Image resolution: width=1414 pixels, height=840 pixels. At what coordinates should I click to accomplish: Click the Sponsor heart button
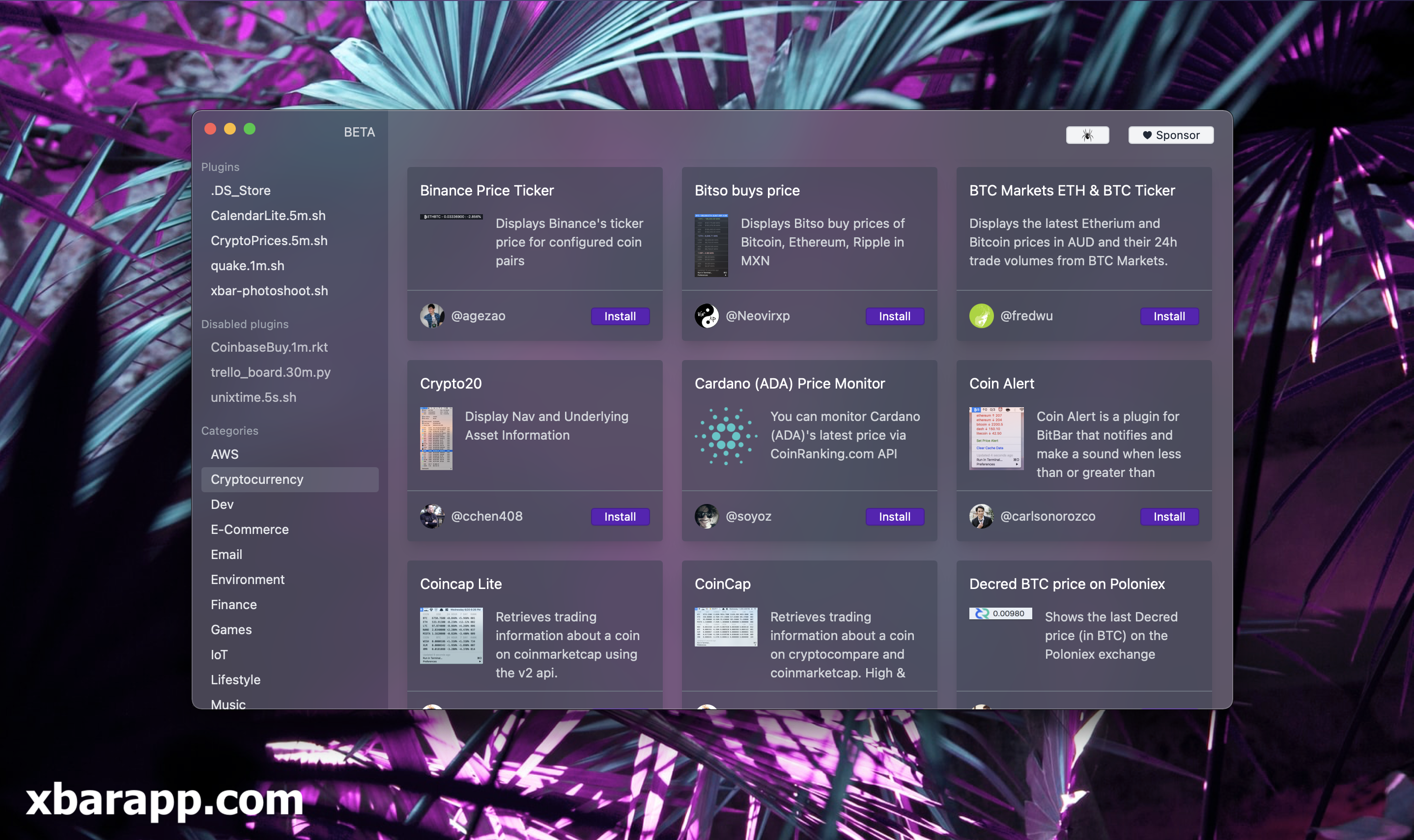1171,135
